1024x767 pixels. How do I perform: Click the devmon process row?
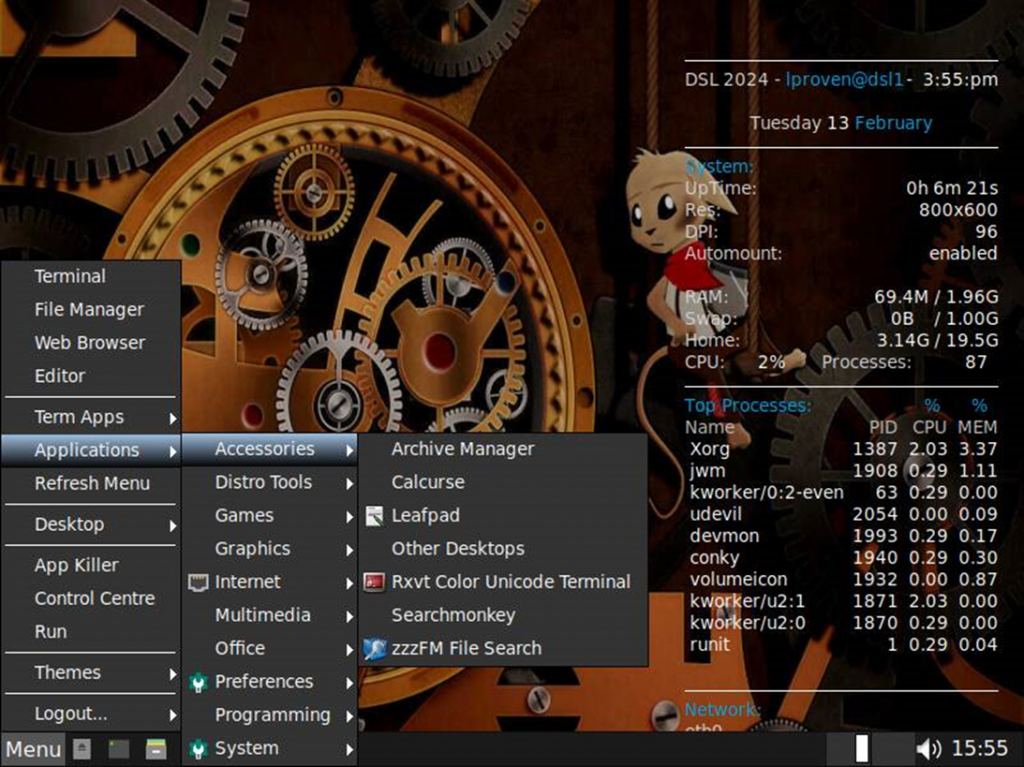coord(842,536)
